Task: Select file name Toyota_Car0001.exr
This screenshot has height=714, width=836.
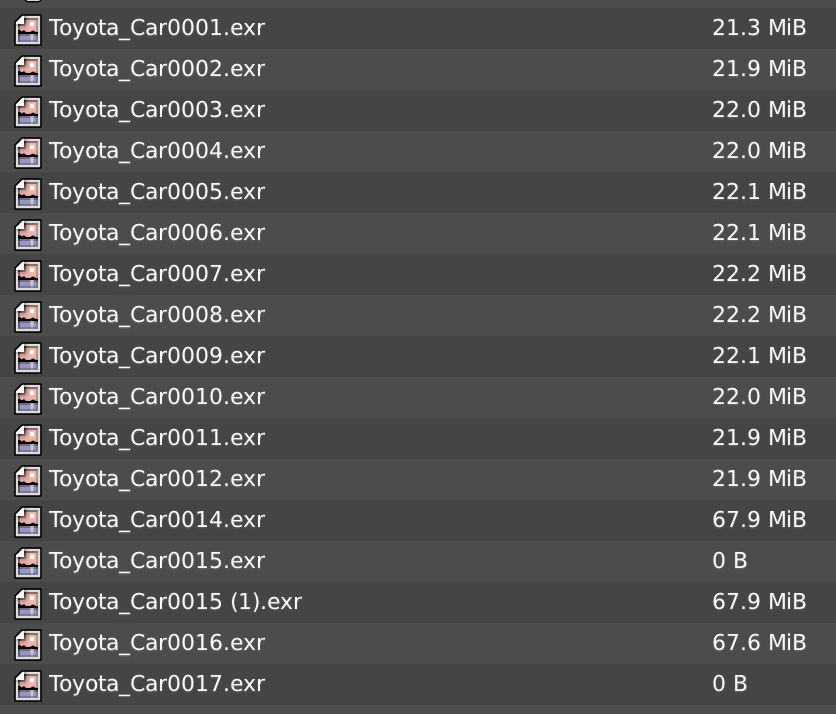Action: pos(157,28)
